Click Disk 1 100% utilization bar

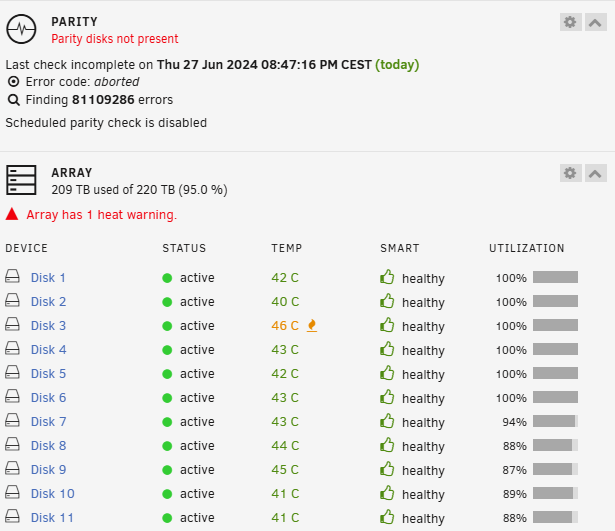click(x=555, y=277)
